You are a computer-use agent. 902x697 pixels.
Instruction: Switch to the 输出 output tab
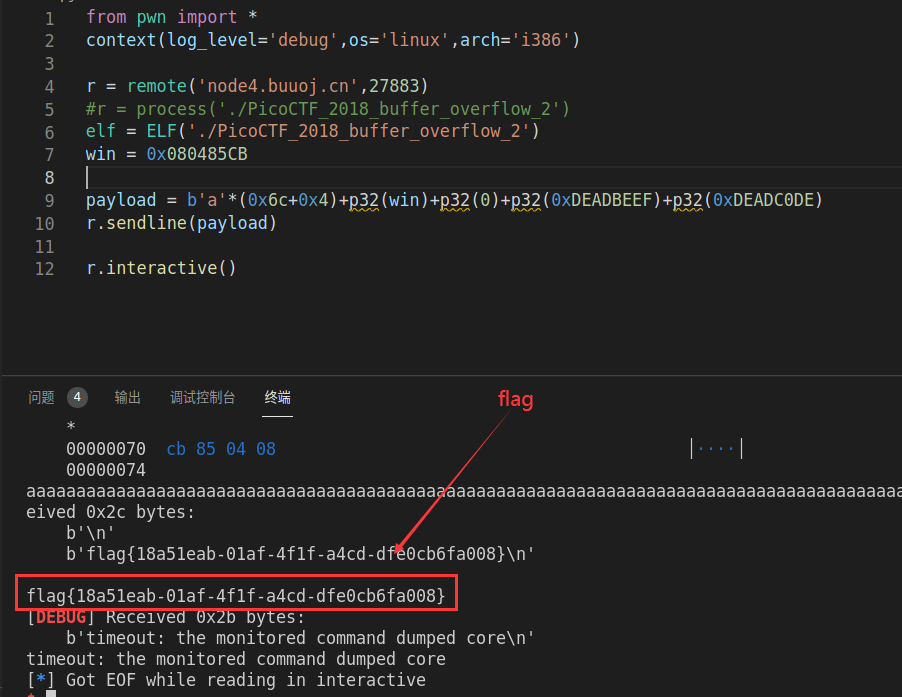tap(127, 397)
